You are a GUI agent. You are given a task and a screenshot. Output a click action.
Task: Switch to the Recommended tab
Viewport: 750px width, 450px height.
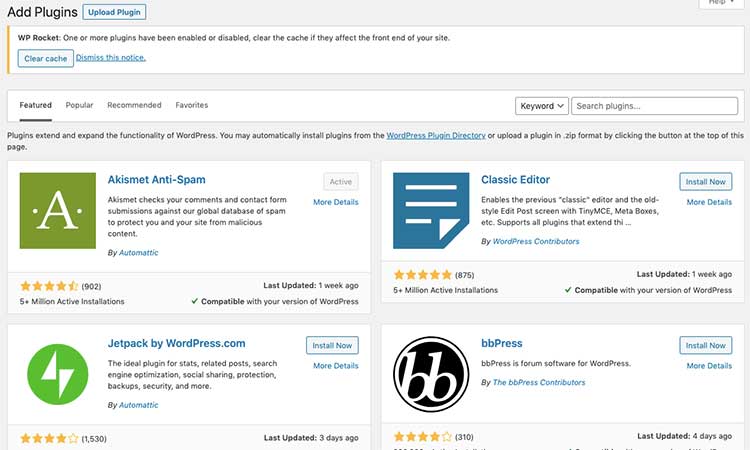click(x=134, y=105)
